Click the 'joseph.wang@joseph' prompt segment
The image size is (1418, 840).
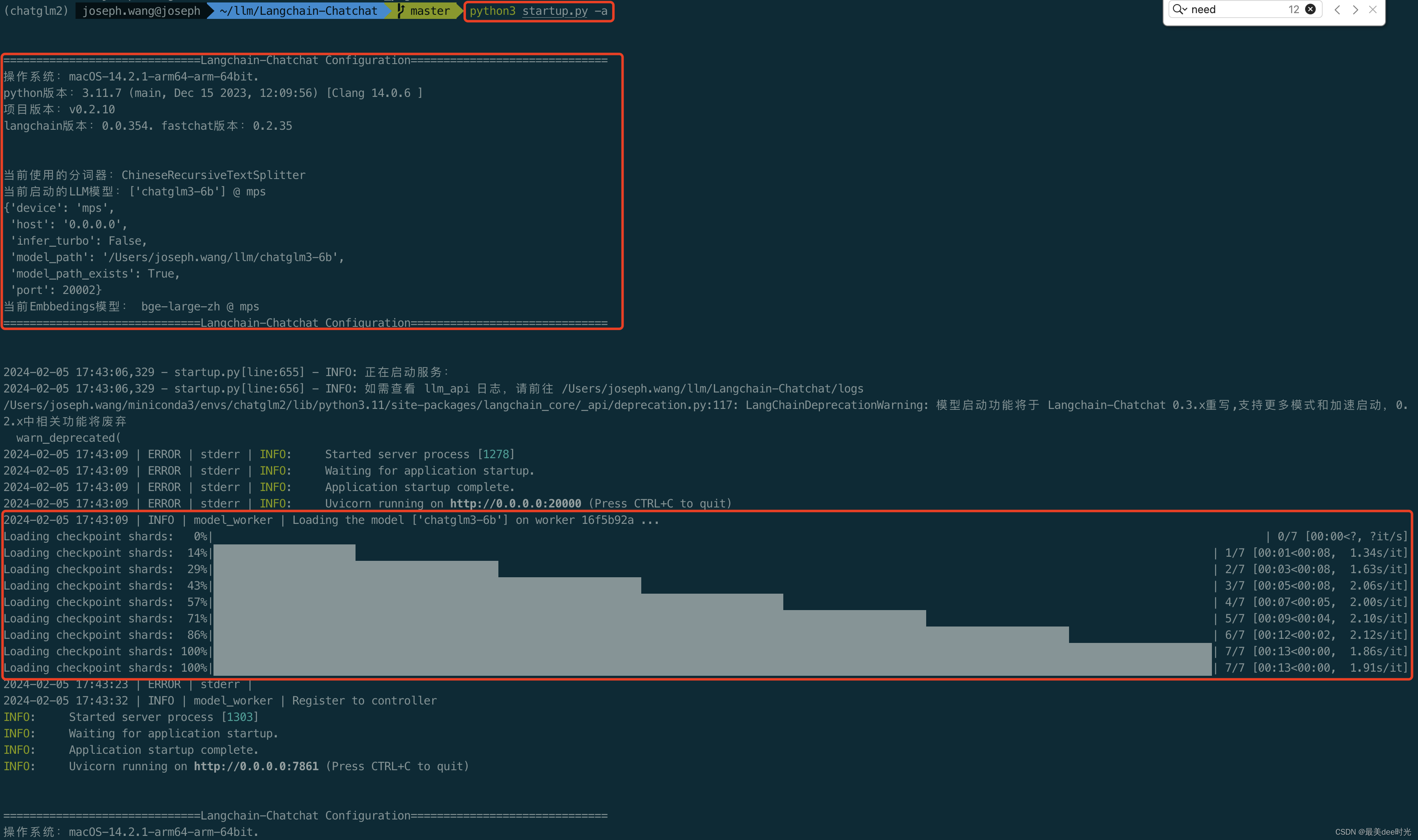tap(141, 11)
